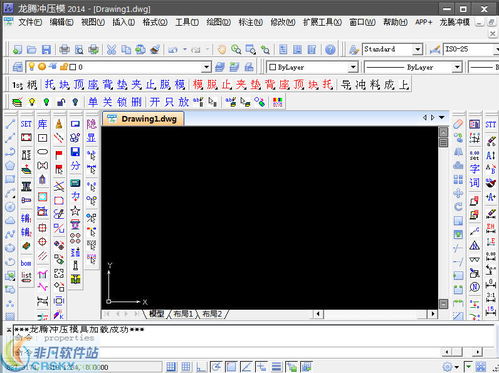Image resolution: width=499 pixels, height=373 pixels.
Task: Click the 字 text tool icon
Action: coord(474,169)
